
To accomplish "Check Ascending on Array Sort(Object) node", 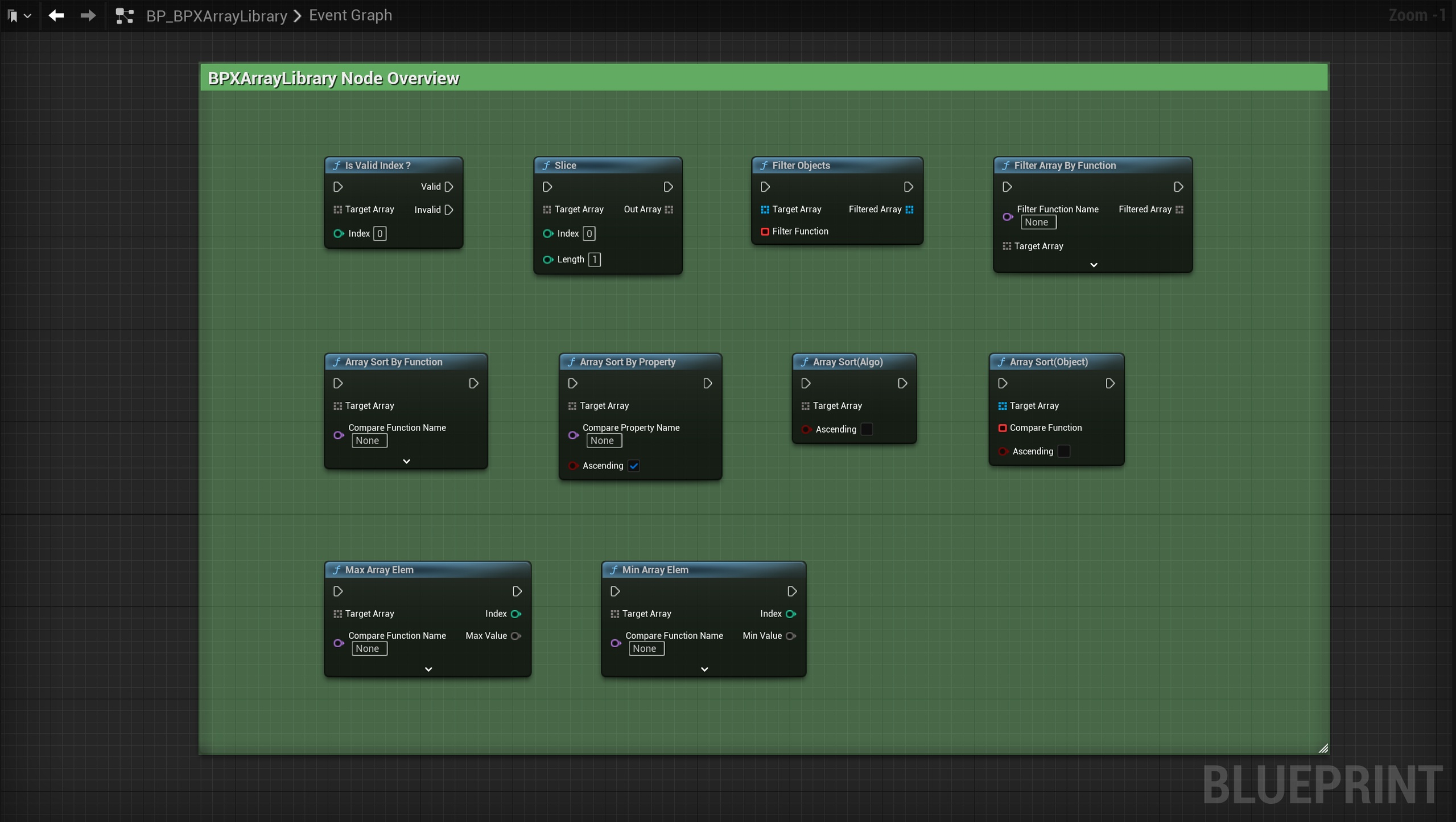I will click(1063, 451).
